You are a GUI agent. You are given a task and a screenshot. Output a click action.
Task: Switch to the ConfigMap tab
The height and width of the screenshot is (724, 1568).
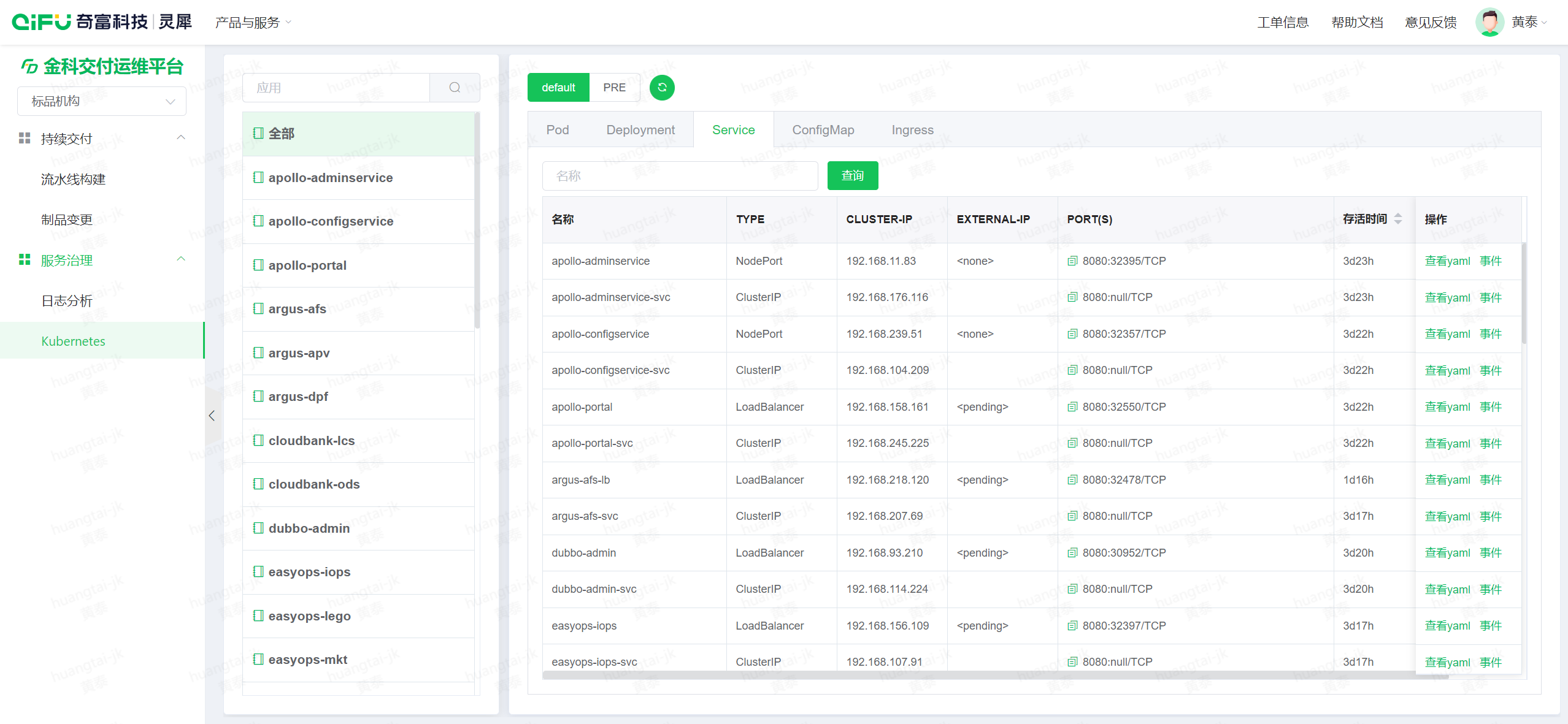point(823,130)
